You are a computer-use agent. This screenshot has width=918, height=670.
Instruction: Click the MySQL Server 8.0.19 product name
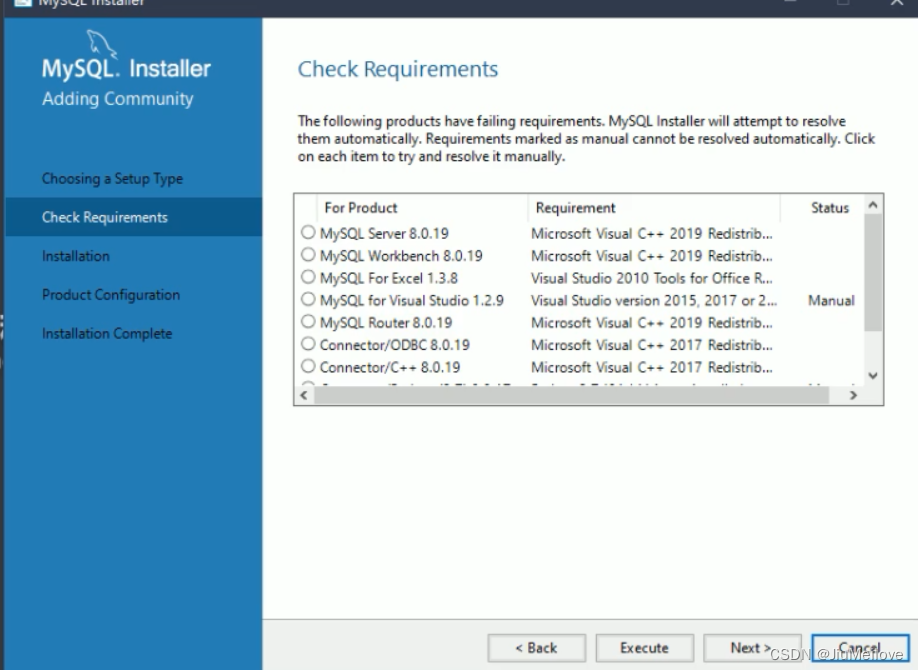tap(384, 234)
